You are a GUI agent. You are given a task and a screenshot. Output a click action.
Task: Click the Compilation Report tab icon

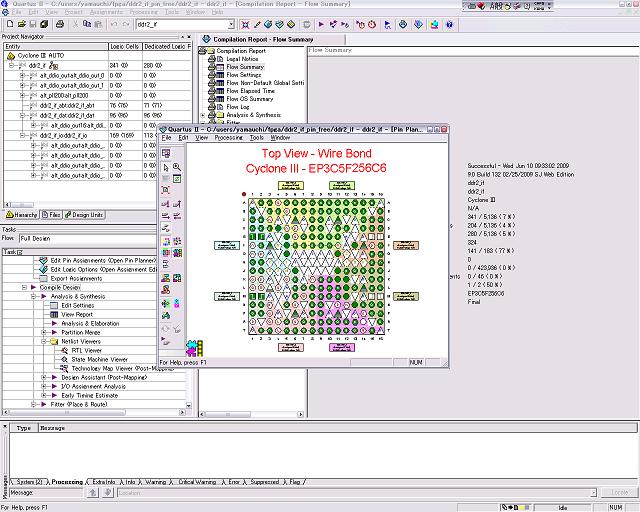click(x=207, y=39)
